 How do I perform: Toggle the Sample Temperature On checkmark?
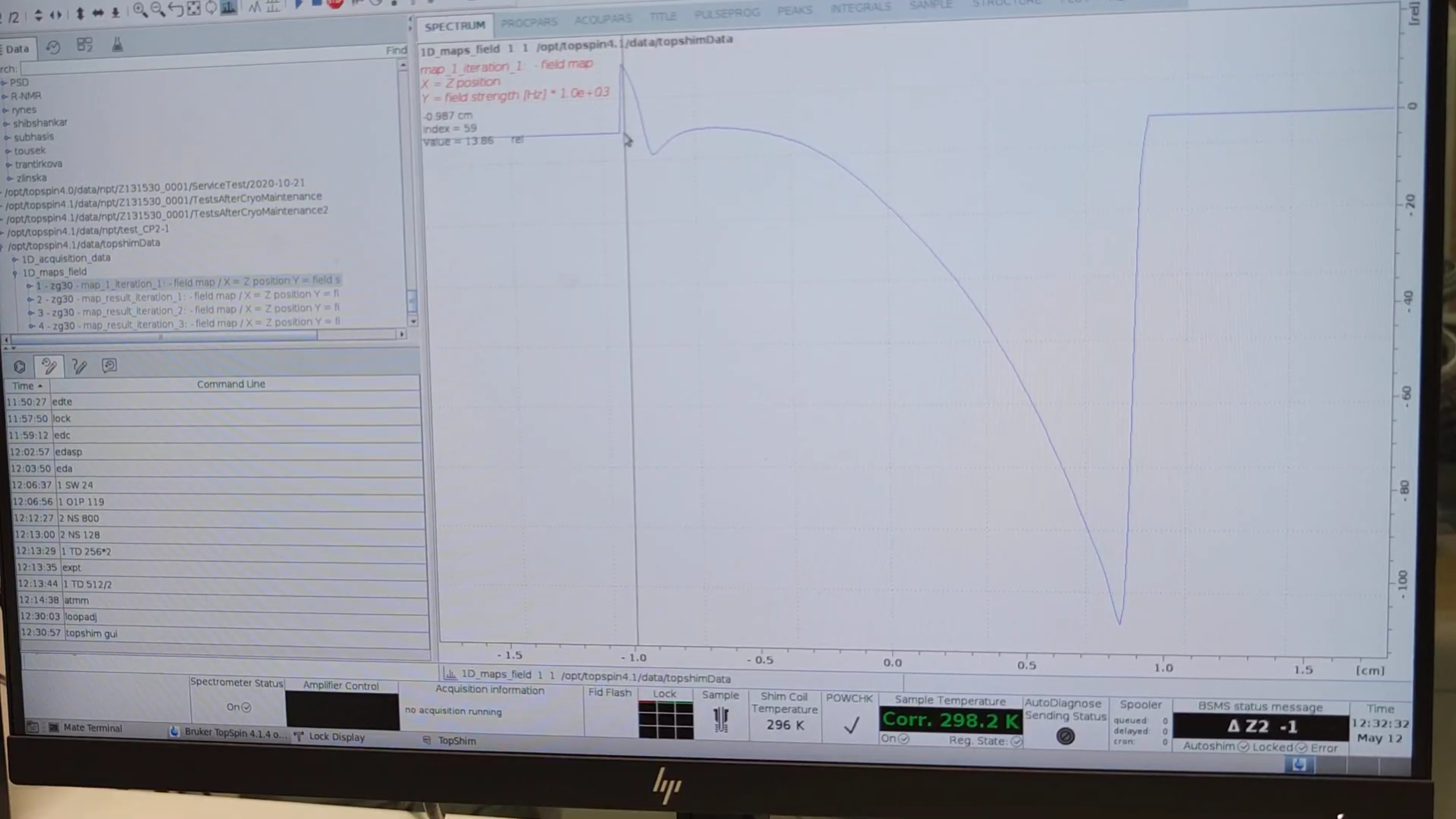pos(903,739)
